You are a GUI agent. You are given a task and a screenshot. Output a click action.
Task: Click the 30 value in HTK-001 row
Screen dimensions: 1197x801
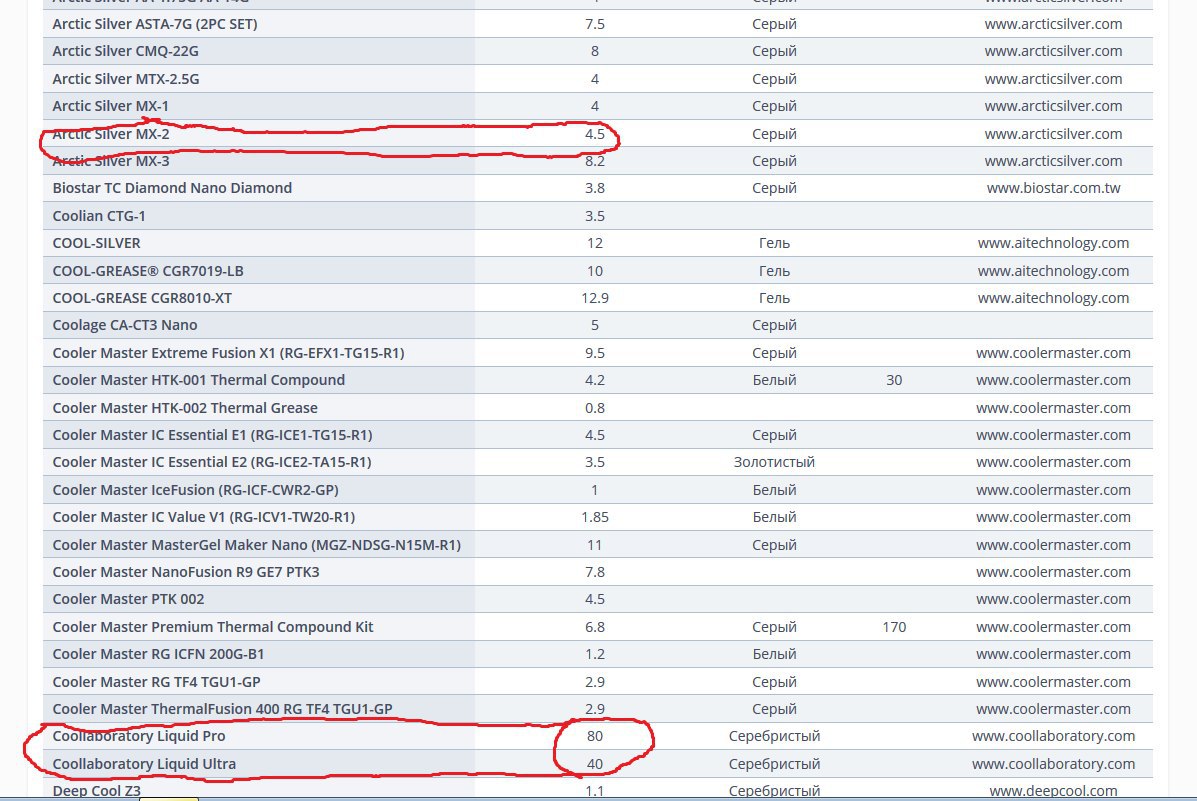(x=894, y=380)
